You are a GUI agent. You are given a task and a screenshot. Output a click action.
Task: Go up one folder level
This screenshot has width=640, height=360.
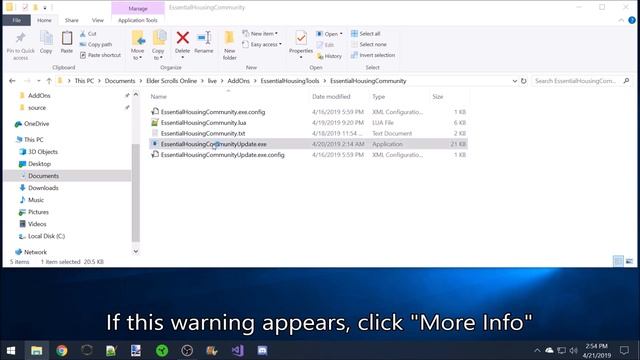[49, 81]
